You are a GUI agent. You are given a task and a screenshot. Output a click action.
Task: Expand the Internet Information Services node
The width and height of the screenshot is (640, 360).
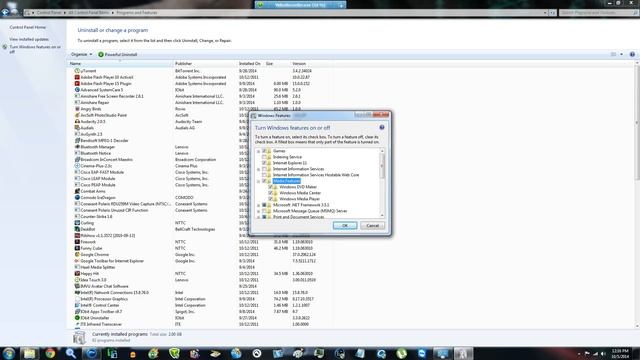pos(258,169)
